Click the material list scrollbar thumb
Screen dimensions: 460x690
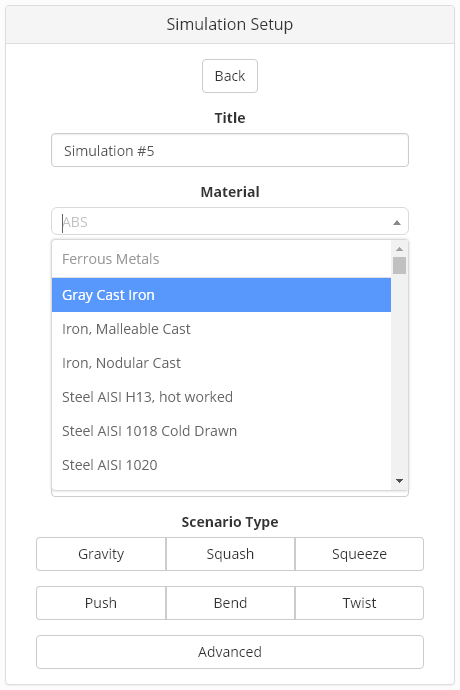(399, 265)
